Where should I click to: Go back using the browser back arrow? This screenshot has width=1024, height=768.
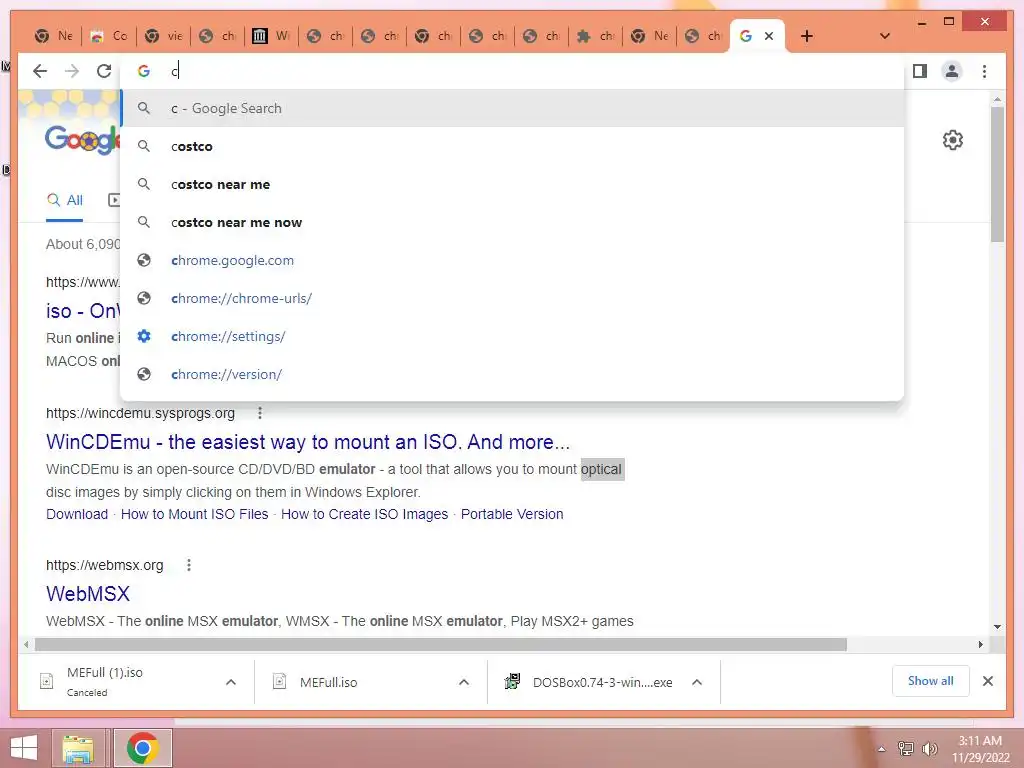point(40,71)
